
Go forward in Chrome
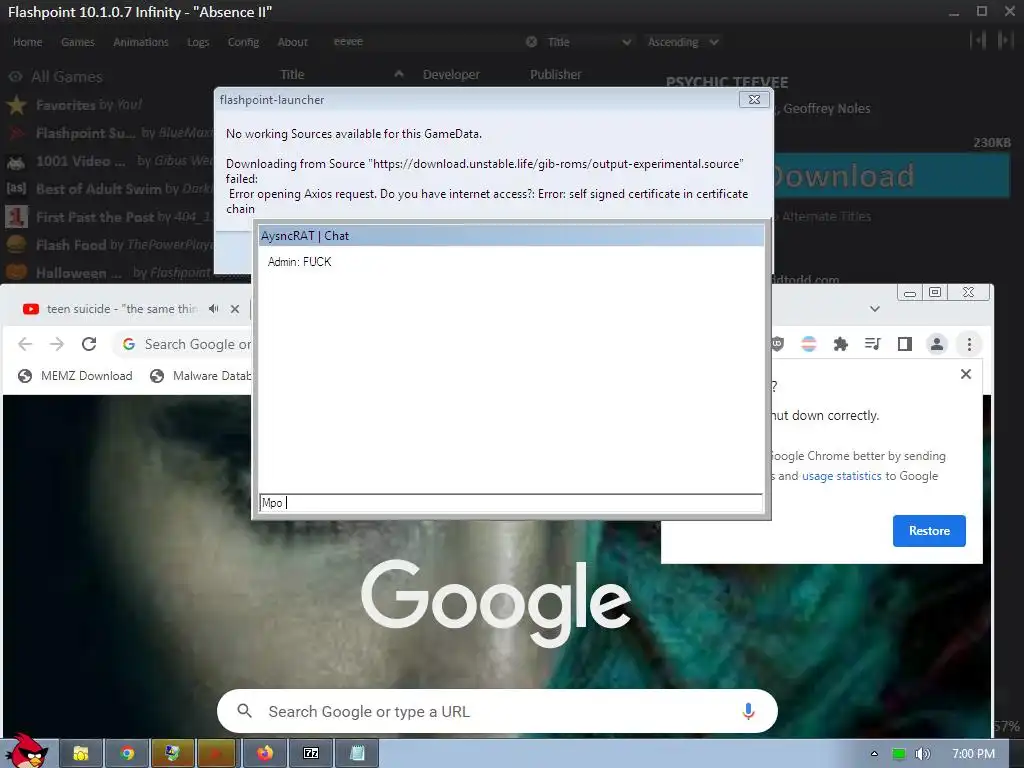point(57,344)
